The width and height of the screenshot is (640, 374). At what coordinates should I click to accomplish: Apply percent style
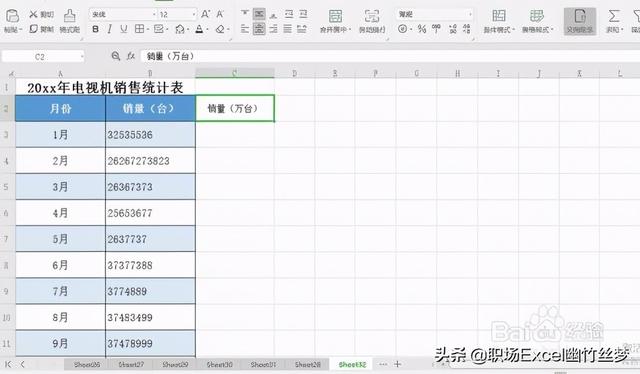pyautogui.click(x=422, y=29)
